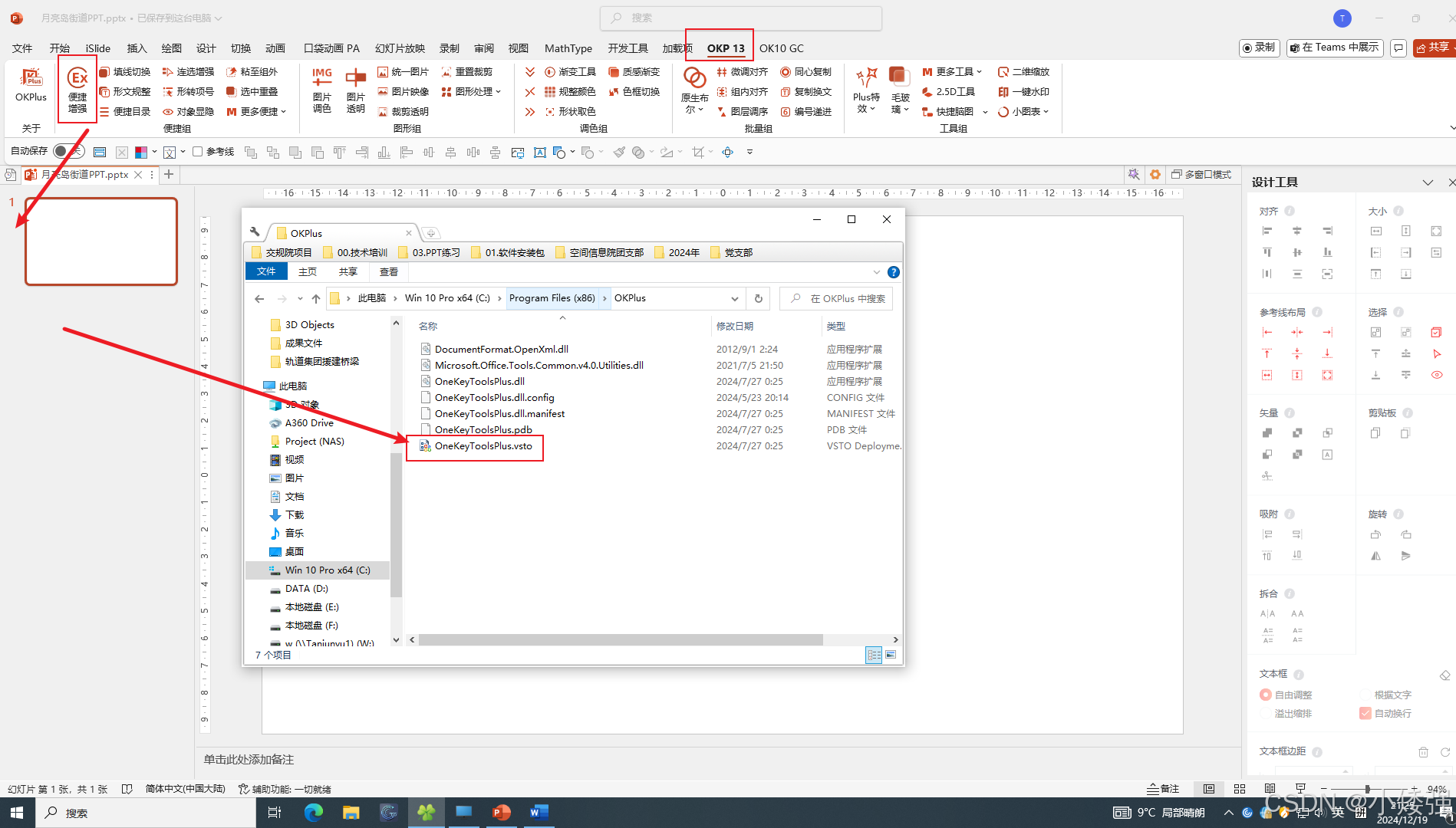Toggle the 自动保存 autosave switch
This screenshot has width=1456, height=828.
(68, 151)
